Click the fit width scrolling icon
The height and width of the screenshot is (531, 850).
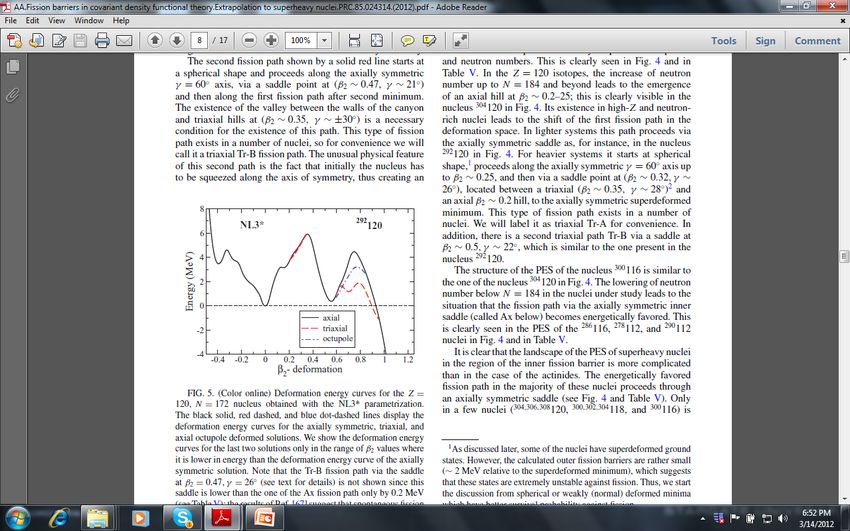click(x=355, y=41)
